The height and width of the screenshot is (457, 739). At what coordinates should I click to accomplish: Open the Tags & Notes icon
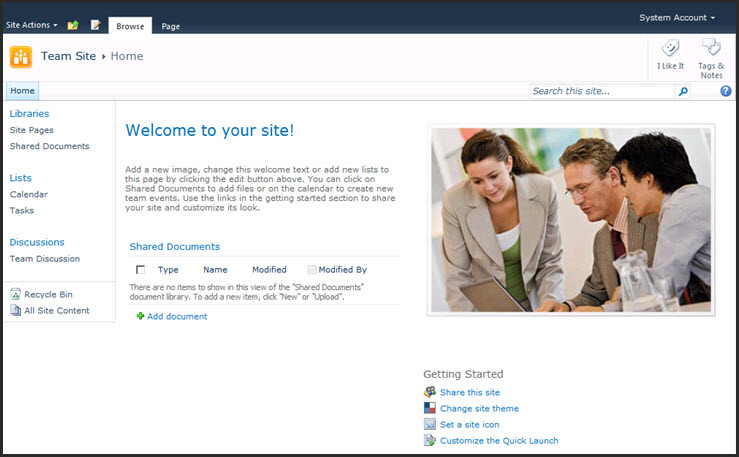pos(711,47)
